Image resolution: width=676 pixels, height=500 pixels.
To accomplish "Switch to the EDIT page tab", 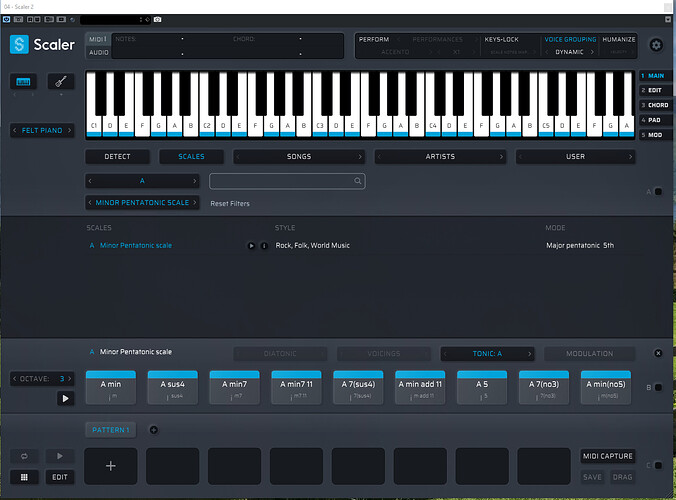I will point(655,91).
